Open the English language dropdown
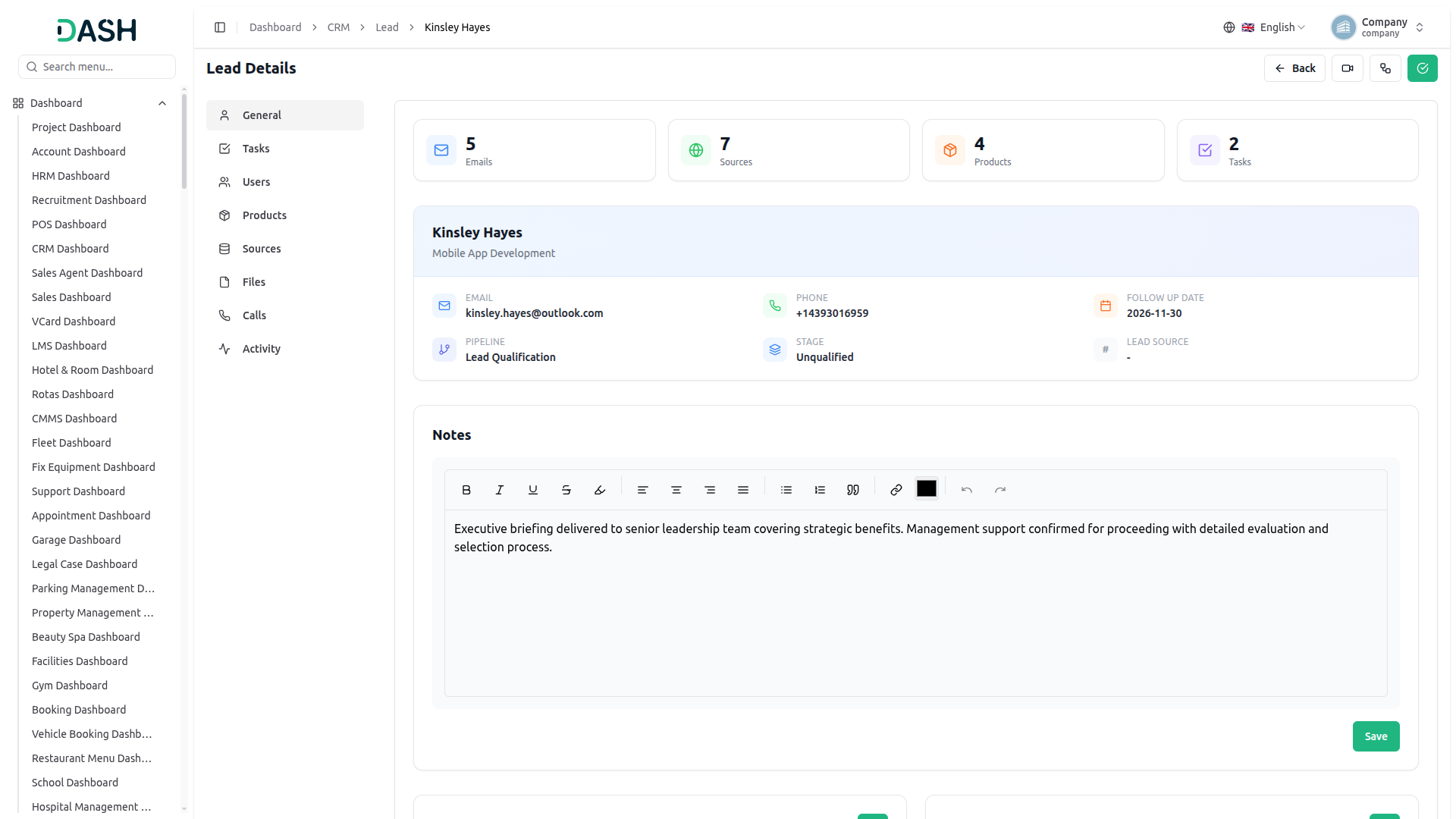Image resolution: width=1456 pixels, height=819 pixels. pos(1264,27)
